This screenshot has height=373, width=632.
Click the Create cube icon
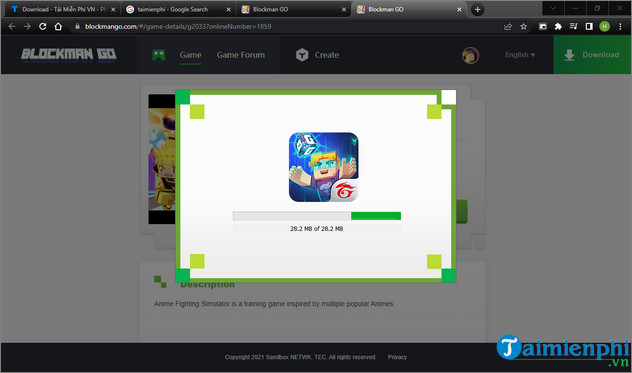[302, 55]
